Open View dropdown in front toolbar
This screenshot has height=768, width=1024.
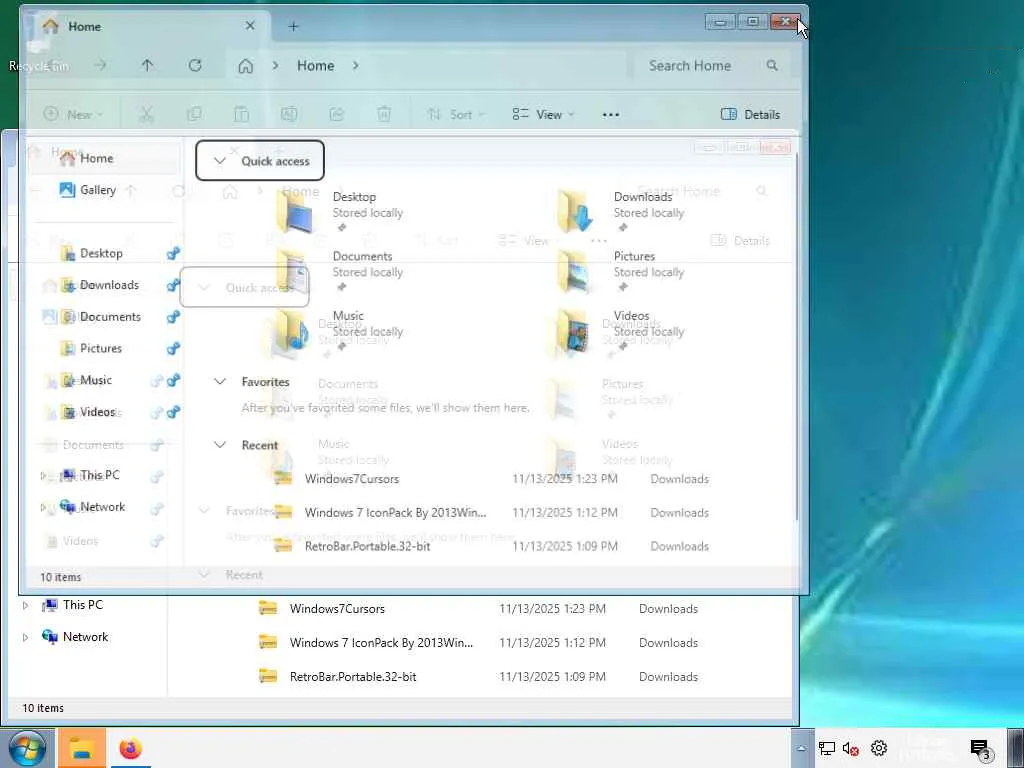pos(543,114)
